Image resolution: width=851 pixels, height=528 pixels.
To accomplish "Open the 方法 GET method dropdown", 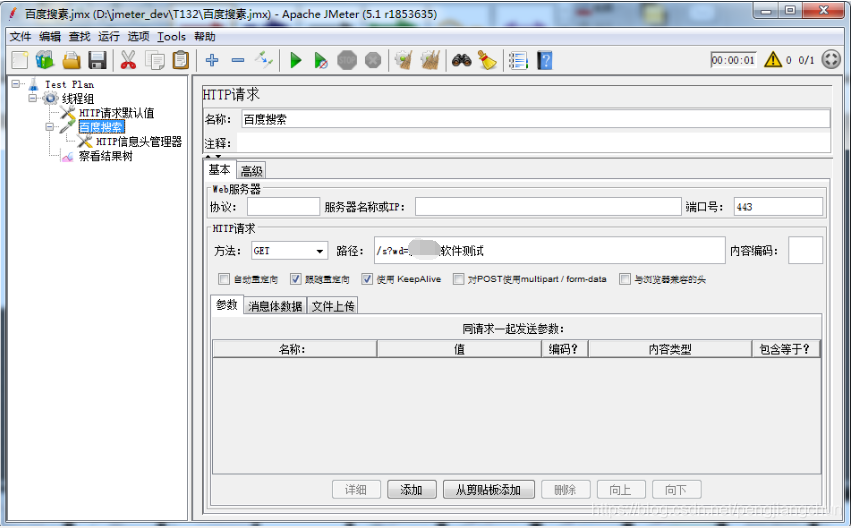I will (x=290, y=251).
